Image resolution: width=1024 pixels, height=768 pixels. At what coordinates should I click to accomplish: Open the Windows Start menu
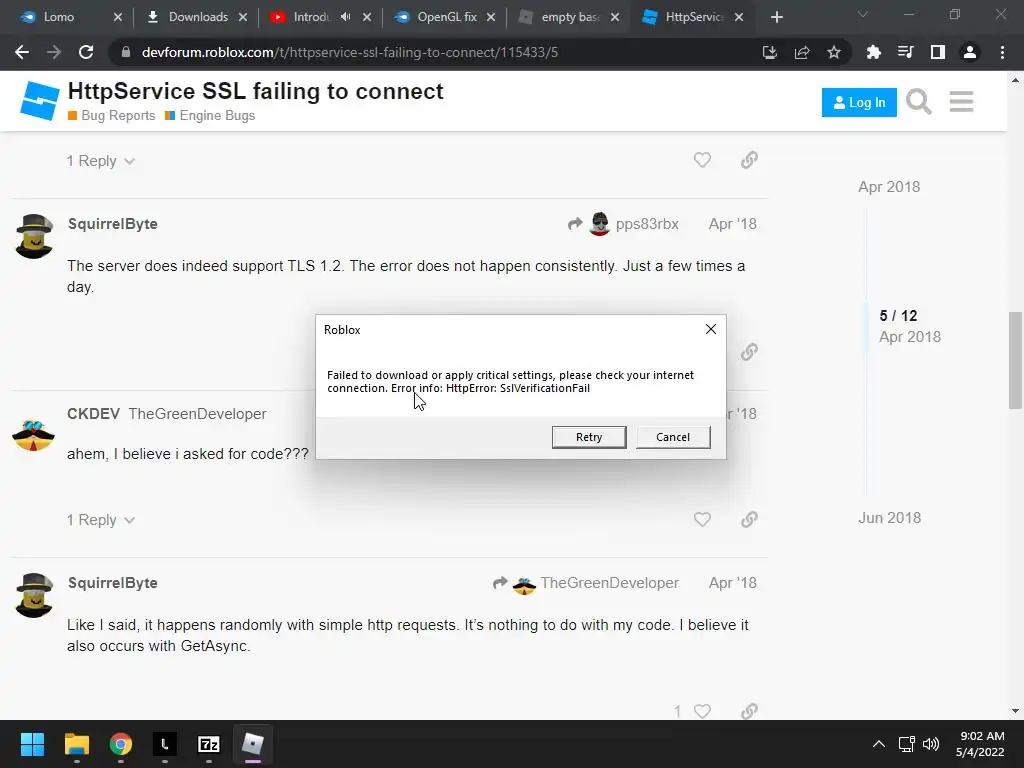point(32,744)
